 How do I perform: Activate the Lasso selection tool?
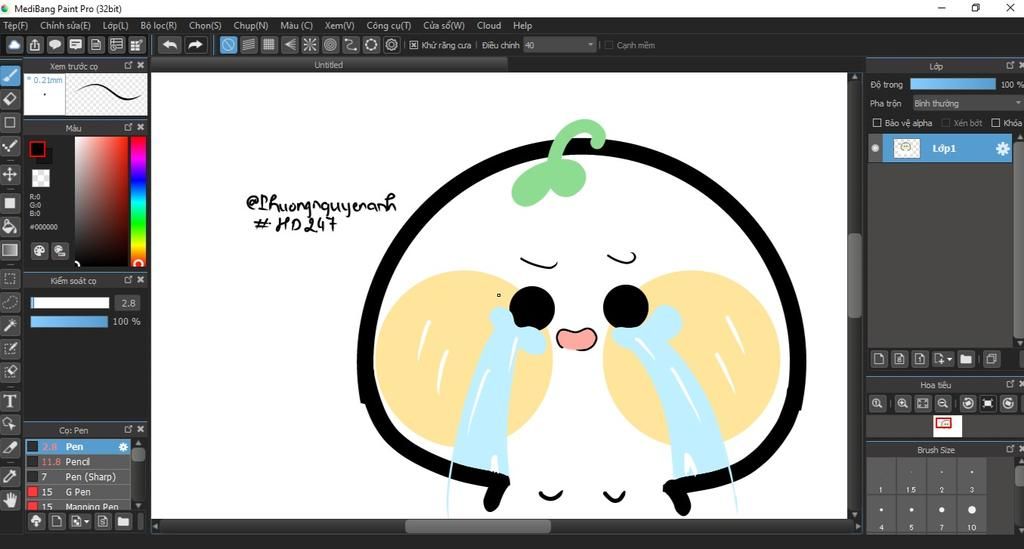10,302
